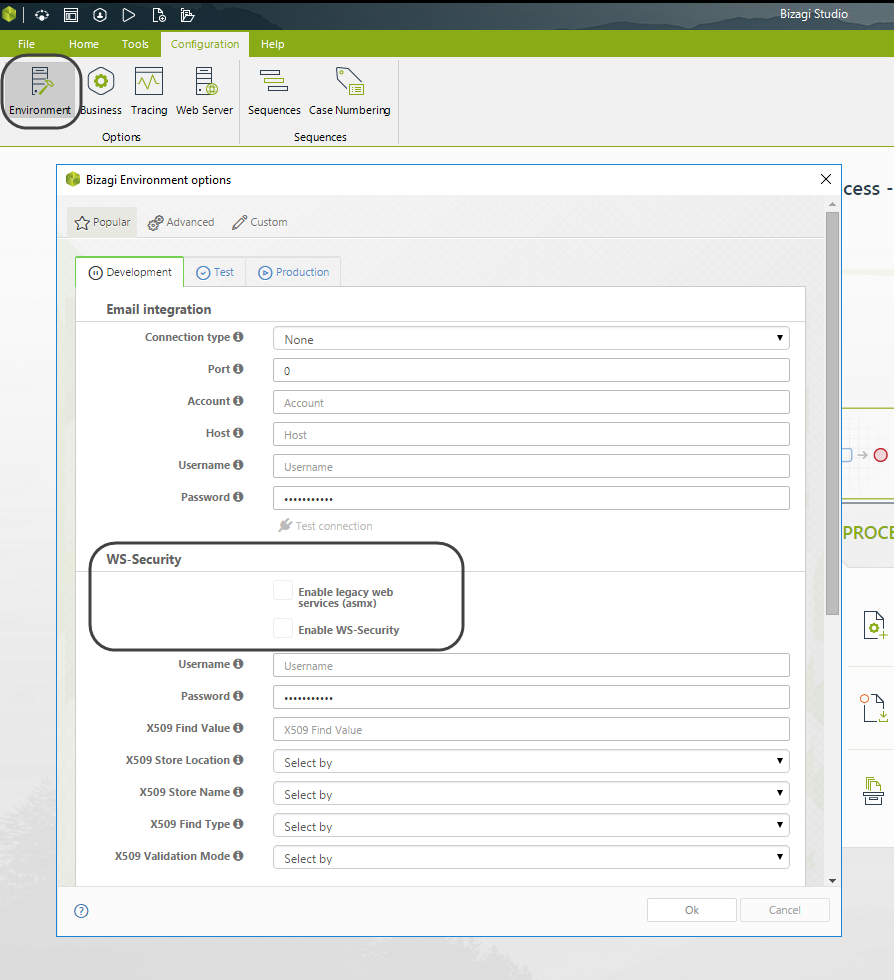The image size is (894, 980).
Task: Click info icon next to Port
Action: click(238, 369)
